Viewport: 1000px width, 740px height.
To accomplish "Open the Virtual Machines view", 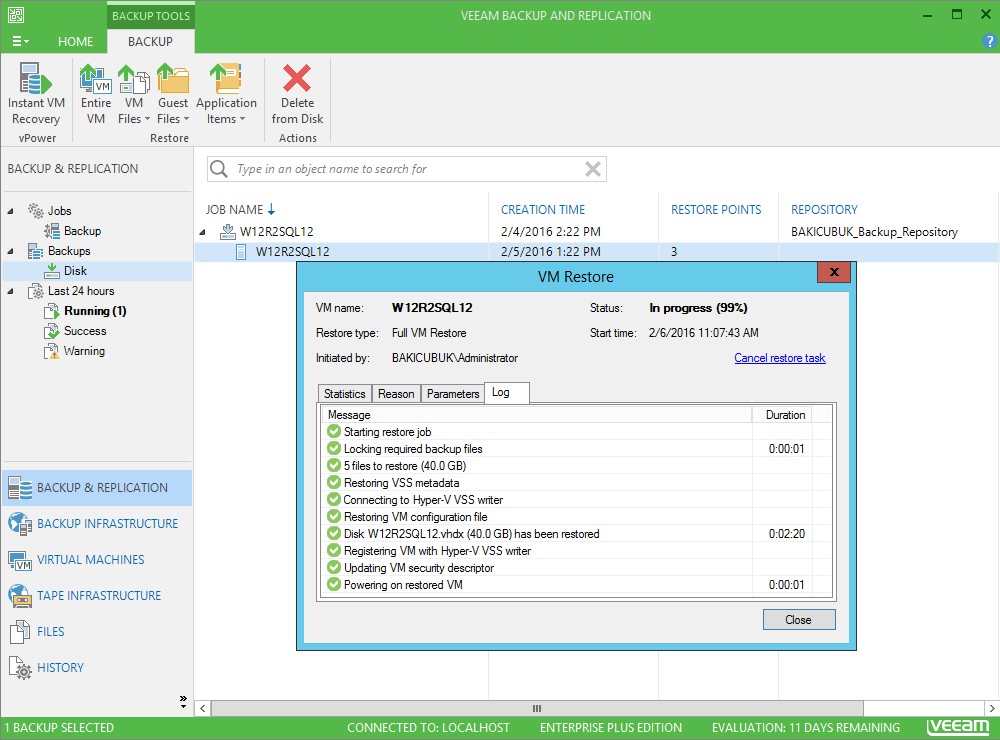I will (x=90, y=560).
